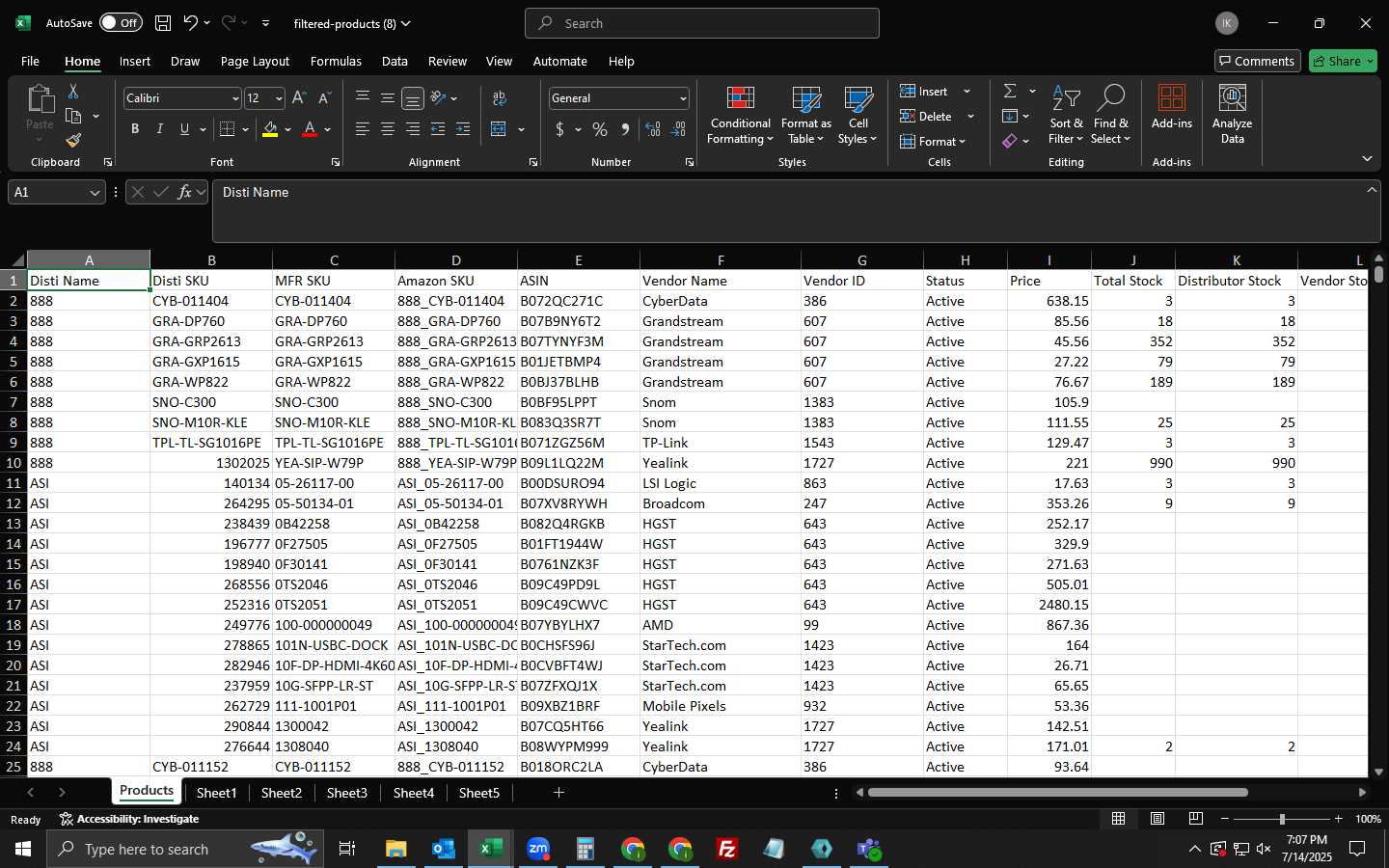Click the AutoSum sigma icon
This screenshot has height=868, width=1389.
coord(1010,91)
